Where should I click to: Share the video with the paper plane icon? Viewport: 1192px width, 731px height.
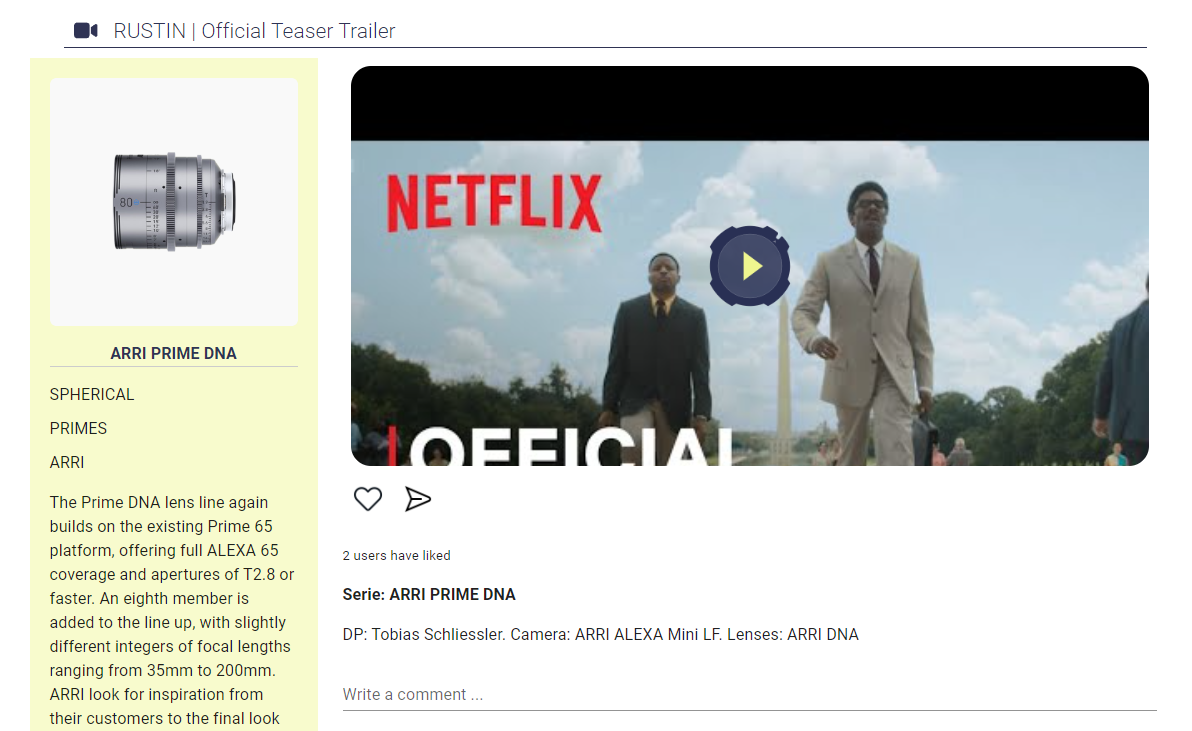[417, 498]
